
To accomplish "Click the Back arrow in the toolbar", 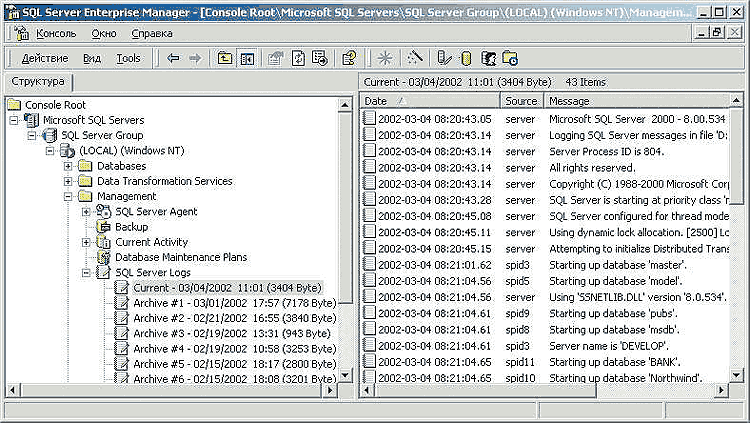I will [x=173, y=59].
